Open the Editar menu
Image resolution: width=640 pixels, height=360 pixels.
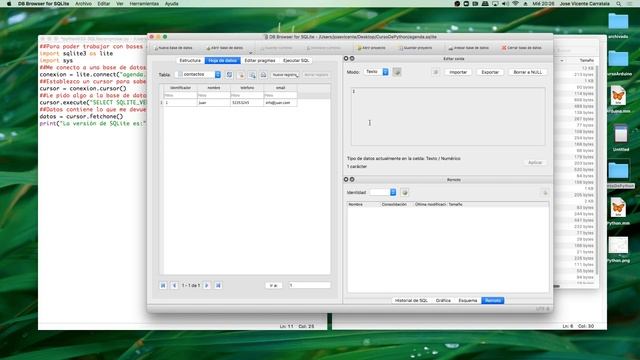pos(104,4)
